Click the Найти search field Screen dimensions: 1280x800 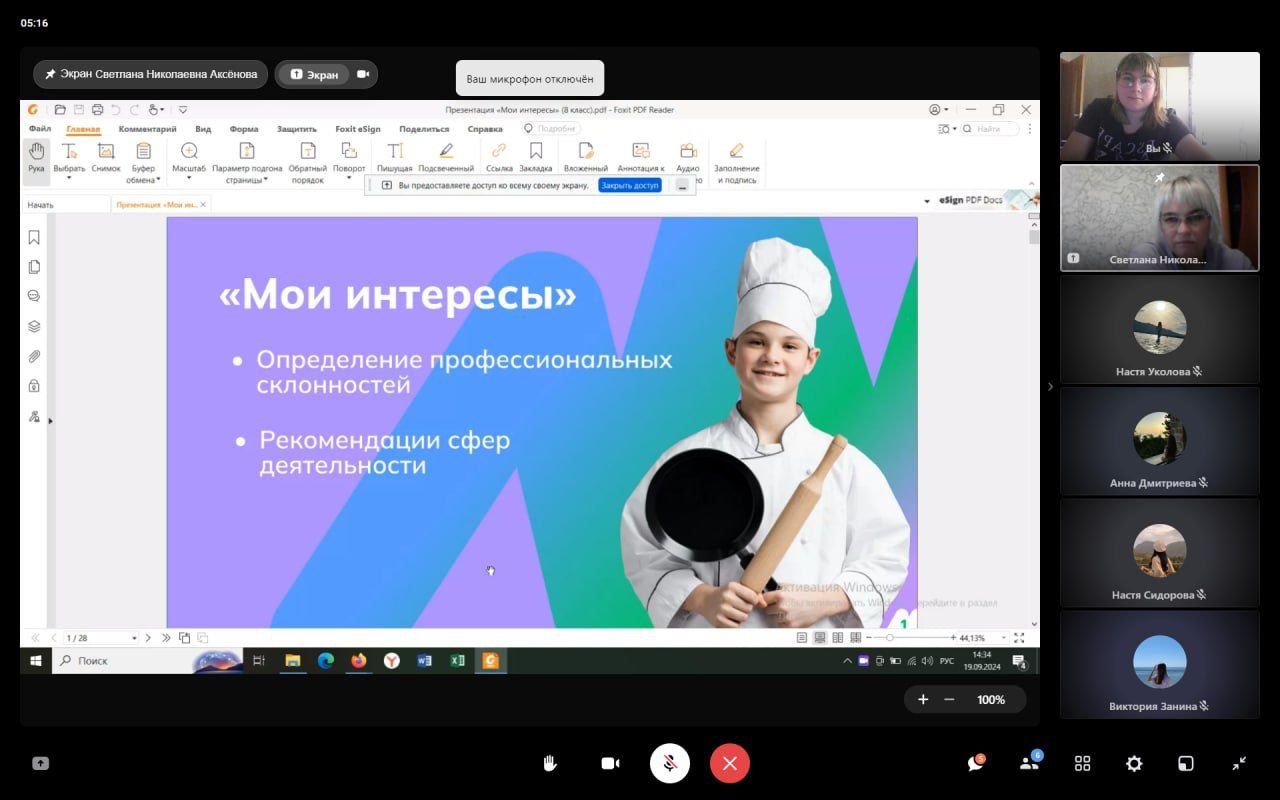(x=990, y=129)
